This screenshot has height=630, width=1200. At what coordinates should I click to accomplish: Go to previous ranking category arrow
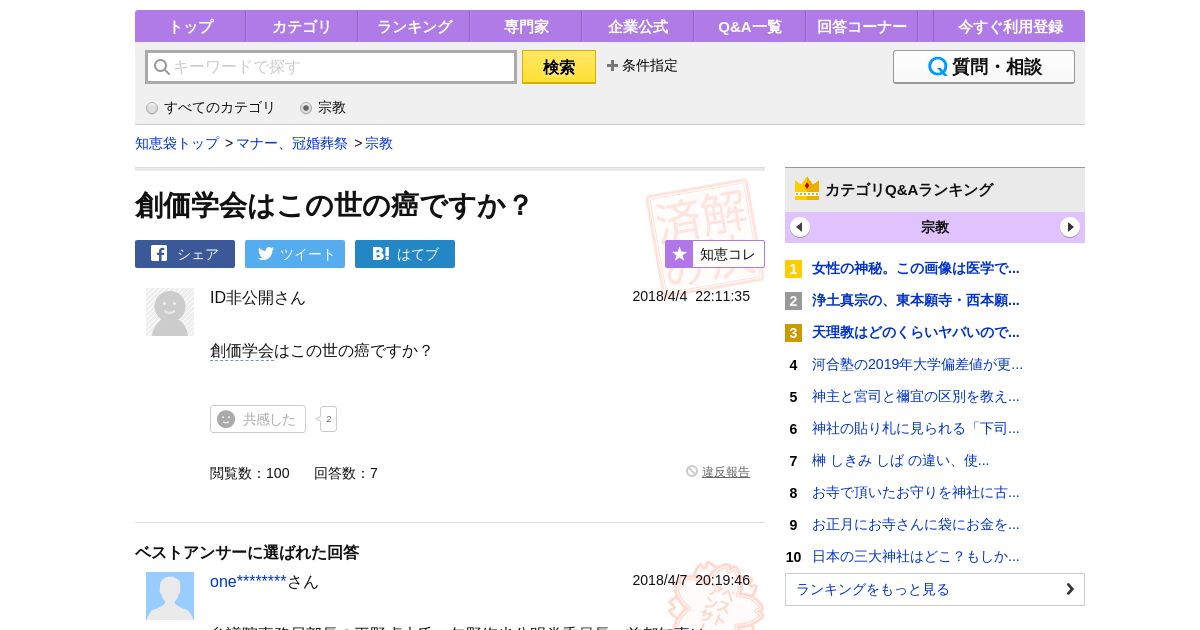click(x=800, y=227)
